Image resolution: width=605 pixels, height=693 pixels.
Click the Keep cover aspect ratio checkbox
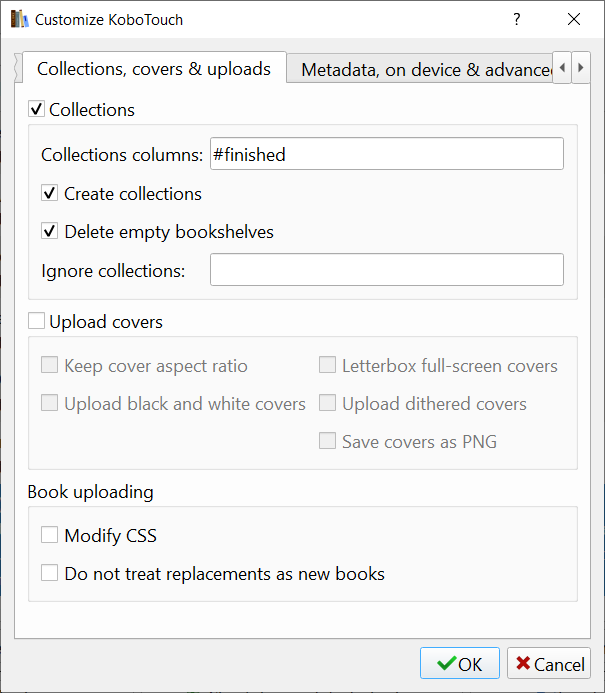pyautogui.click(x=49, y=366)
